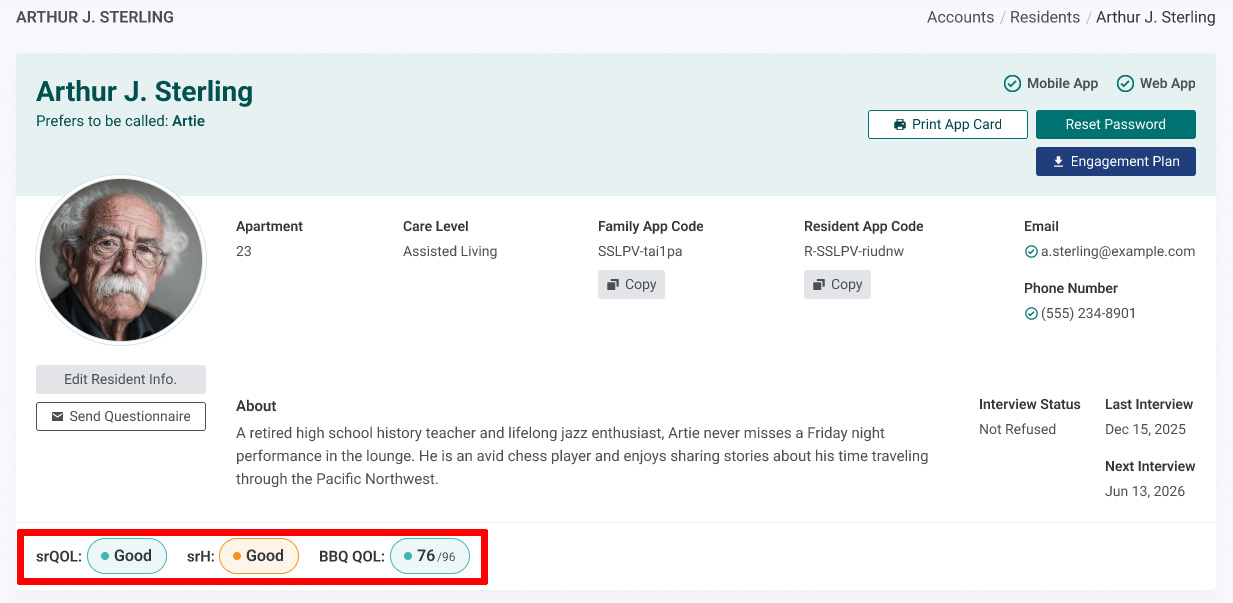The height and width of the screenshot is (603, 1233).
Task: Click the Web App label
Action: (1168, 84)
